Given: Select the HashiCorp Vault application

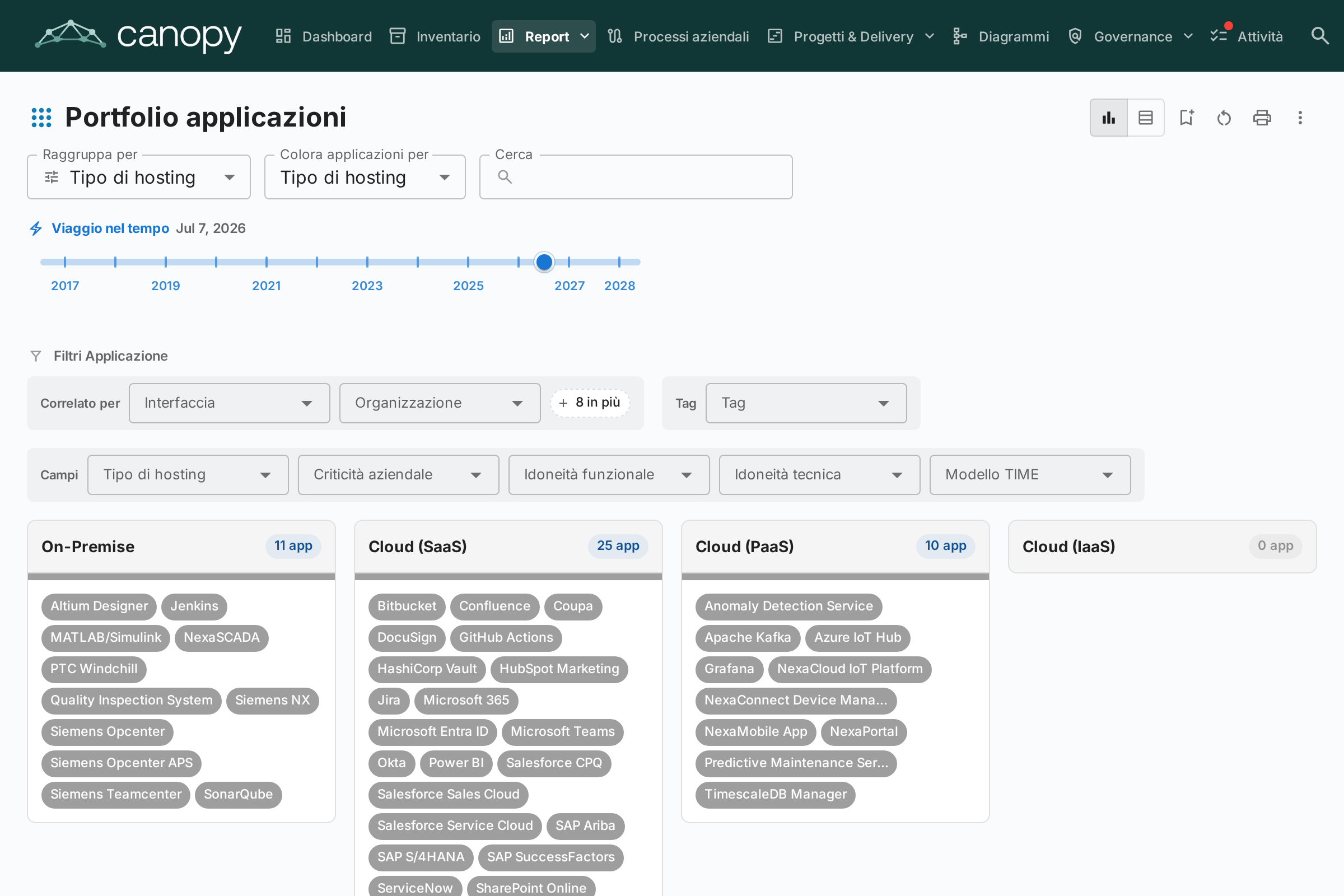Looking at the screenshot, I should tap(427, 669).
